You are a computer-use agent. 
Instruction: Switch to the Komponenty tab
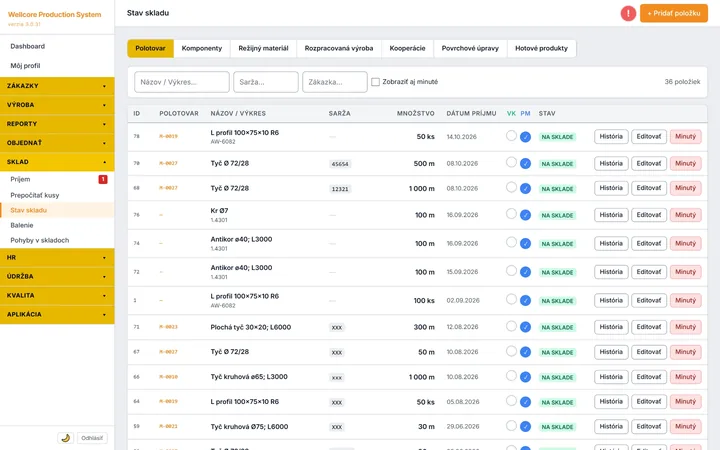[x=202, y=48]
